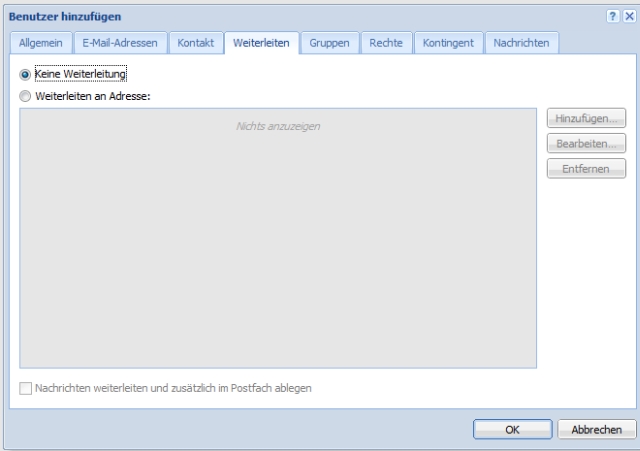View the Nachrichten tab
This screenshot has width=640, height=451.
(x=521, y=43)
